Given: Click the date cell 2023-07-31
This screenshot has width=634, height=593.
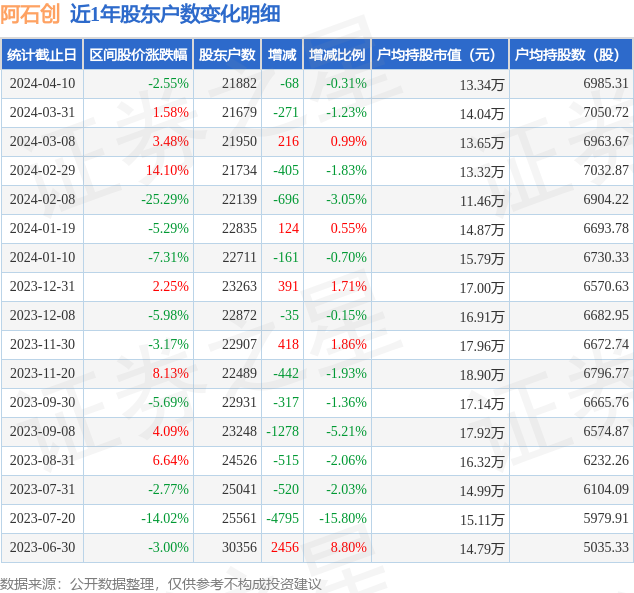Looking at the screenshot, I should (42, 489).
